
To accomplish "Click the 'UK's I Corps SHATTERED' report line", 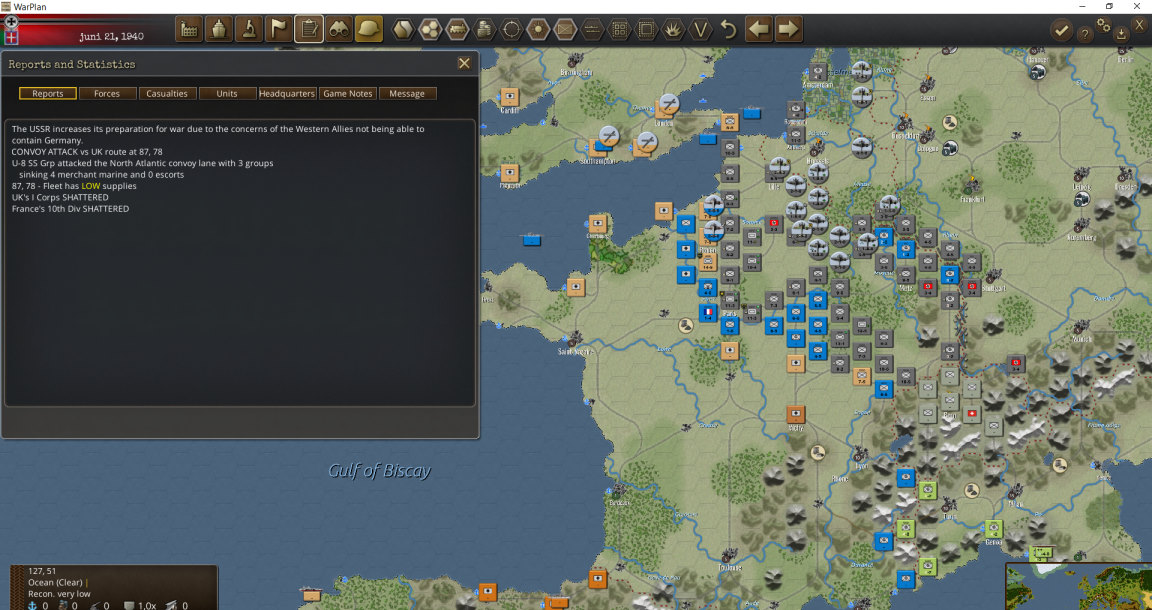I will [x=60, y=197].
